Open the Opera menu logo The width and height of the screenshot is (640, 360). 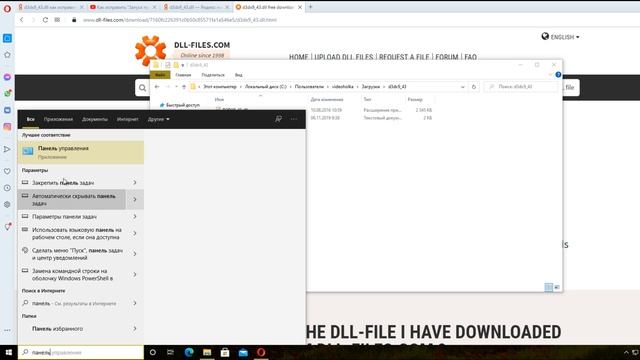[x=7, y=8]
